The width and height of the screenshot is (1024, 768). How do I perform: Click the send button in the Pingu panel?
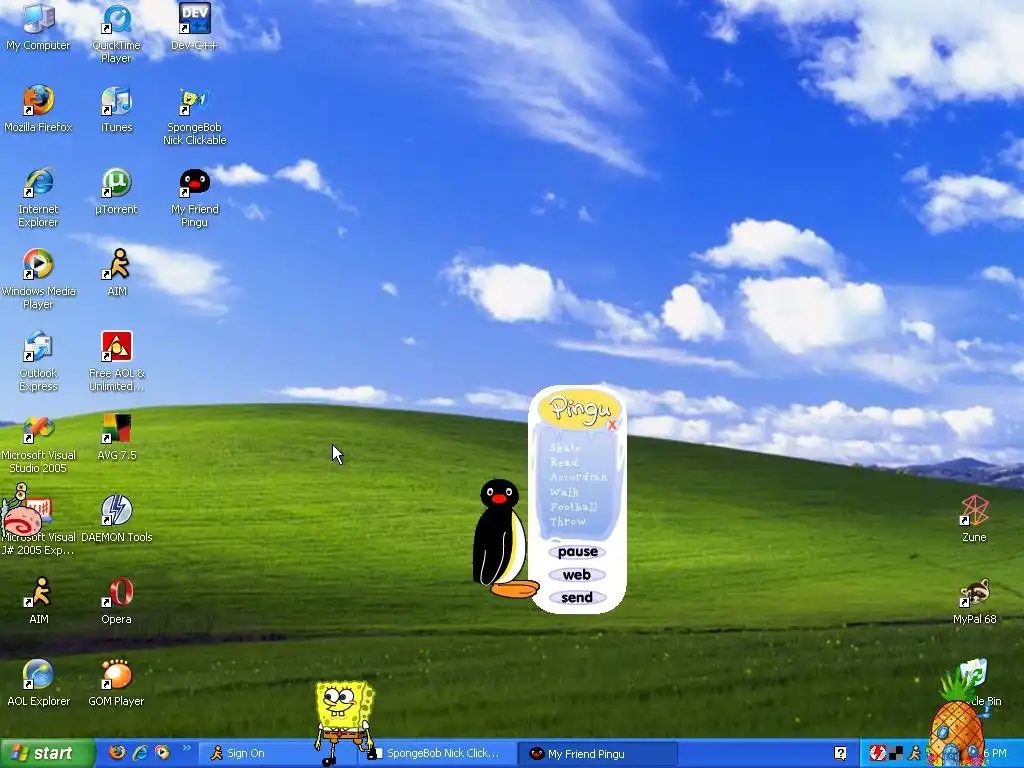[577, 598]
